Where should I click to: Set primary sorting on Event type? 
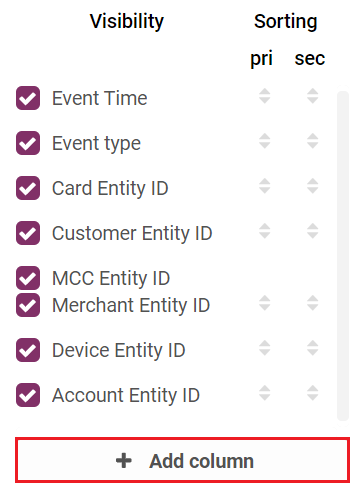tap(265, 141)
